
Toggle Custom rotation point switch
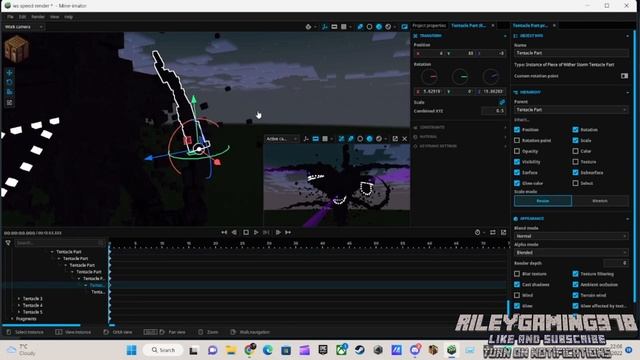coord(624,76)
